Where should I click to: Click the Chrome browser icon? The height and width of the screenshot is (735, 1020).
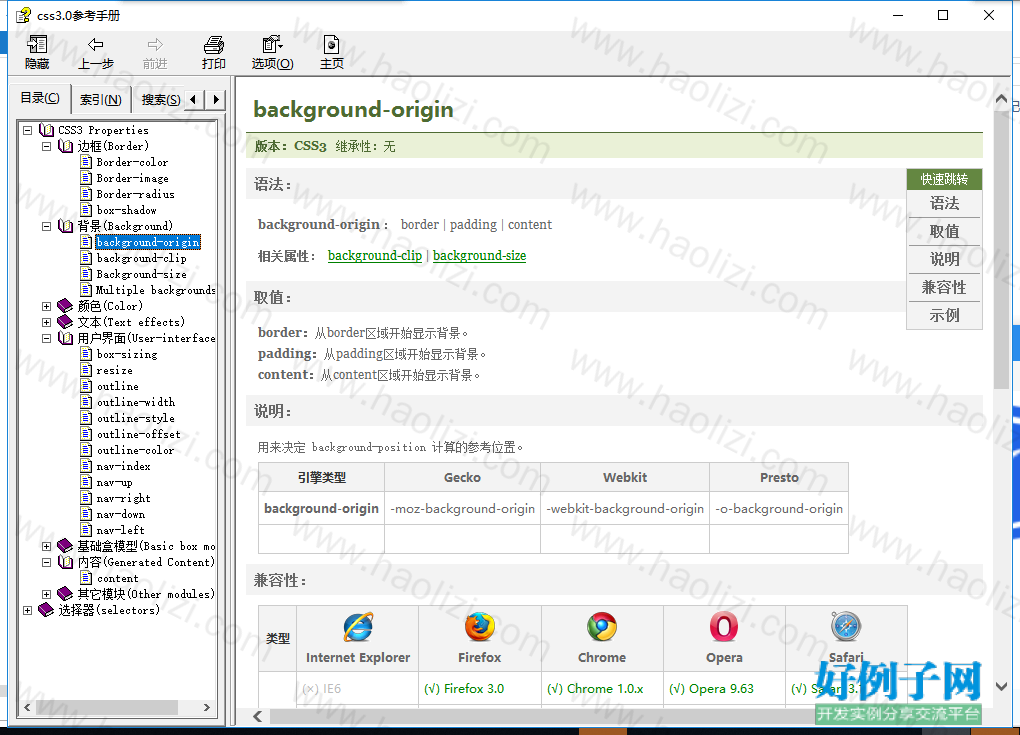pos(602,627)
